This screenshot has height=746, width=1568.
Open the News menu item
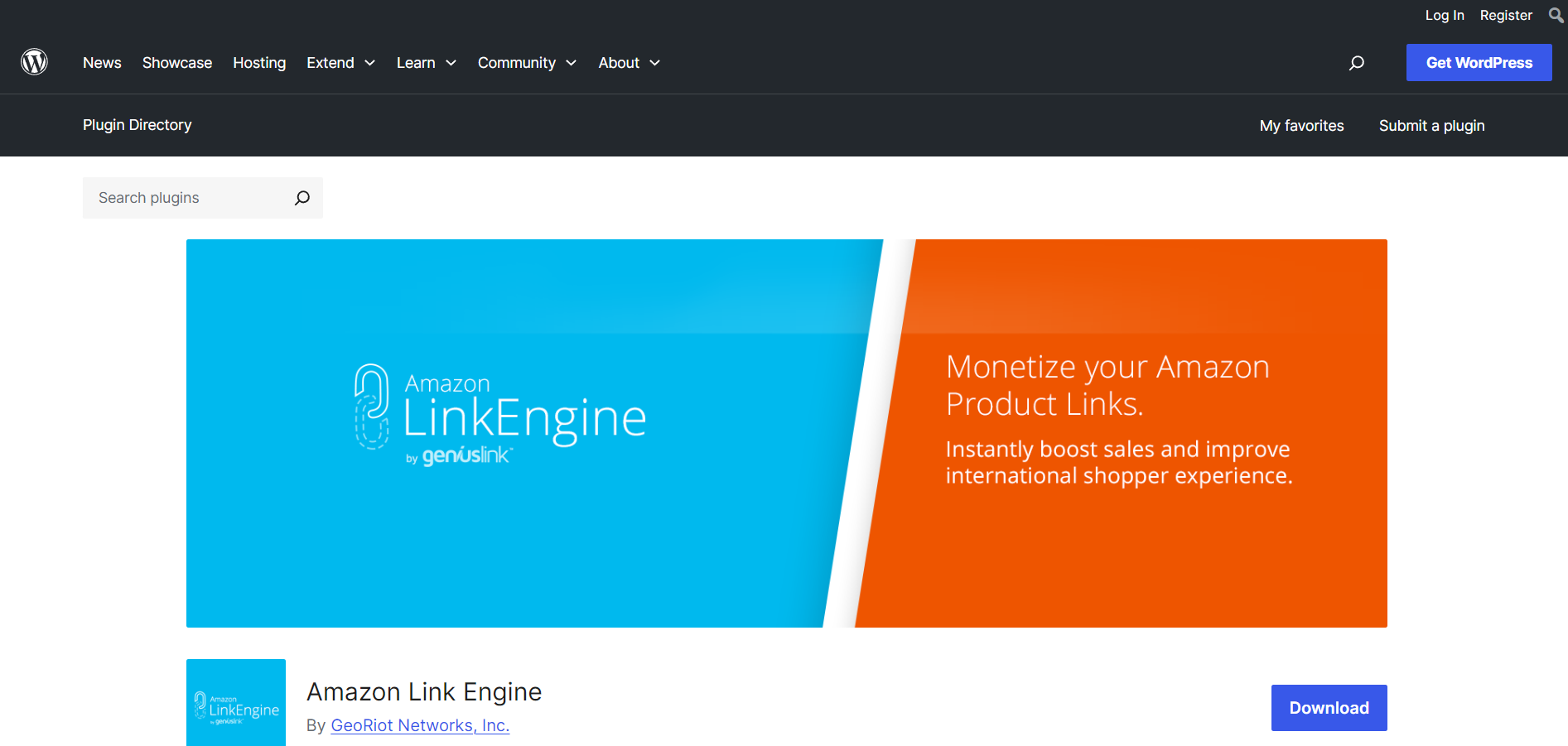tap(102, 63)
